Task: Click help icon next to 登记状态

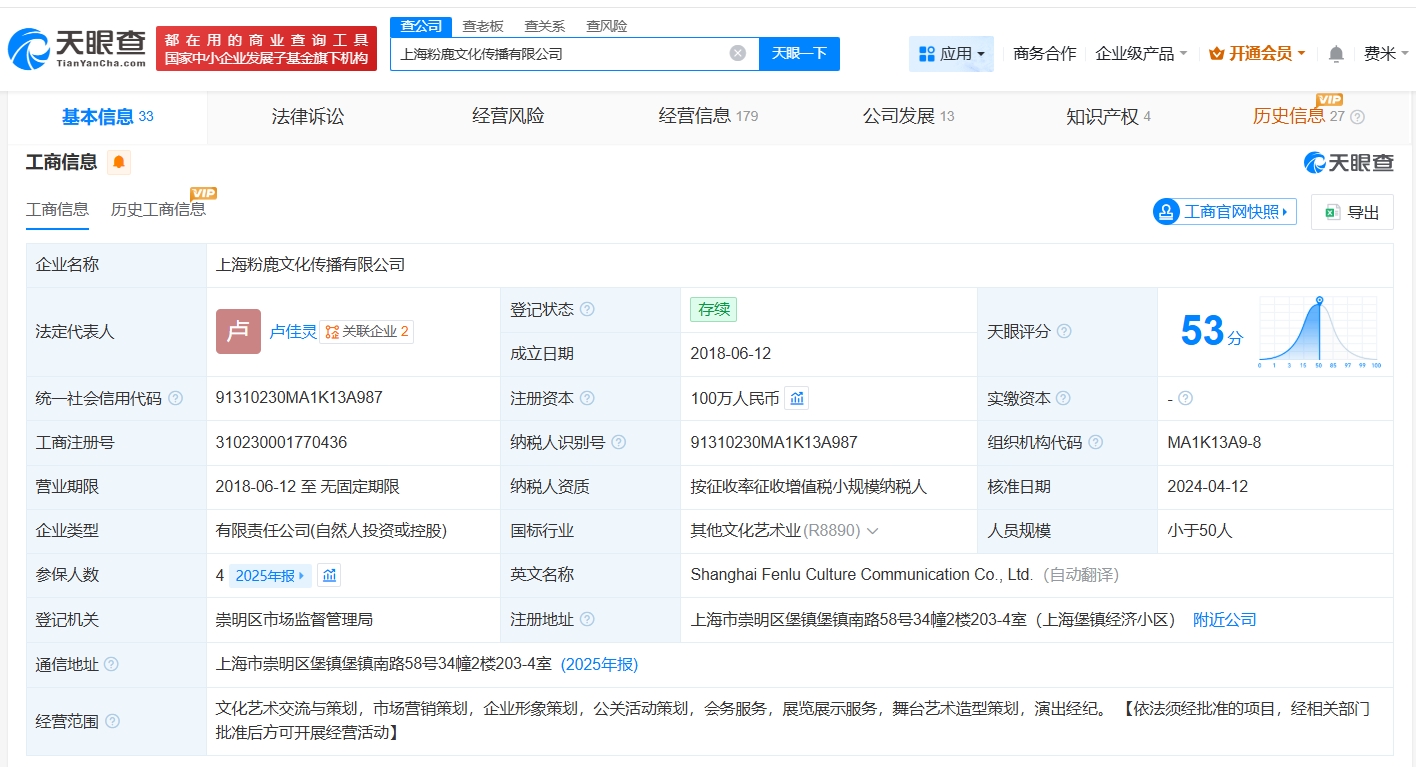Action: click(587, 310)
